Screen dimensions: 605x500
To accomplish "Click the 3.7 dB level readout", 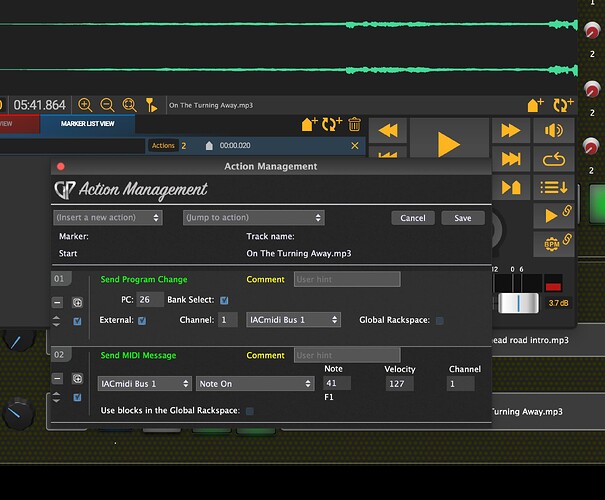I will [x=558, y=303].
